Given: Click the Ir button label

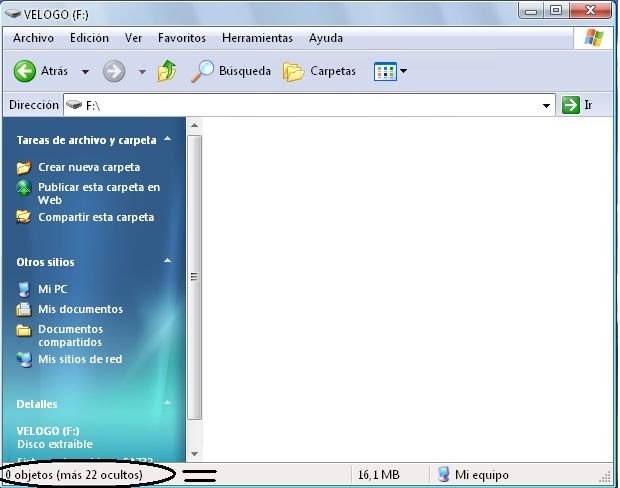Looking at the screenshot, I should pyautogui.click(x=588, y=105).
